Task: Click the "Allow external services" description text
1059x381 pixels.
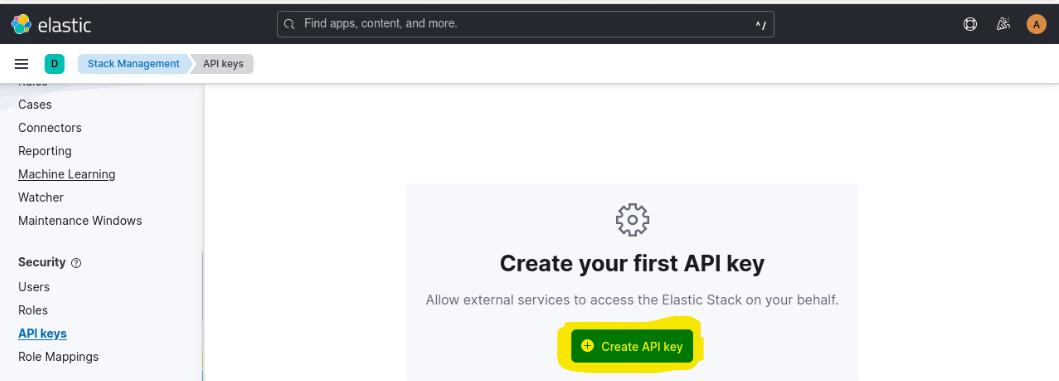Action: 632,300
